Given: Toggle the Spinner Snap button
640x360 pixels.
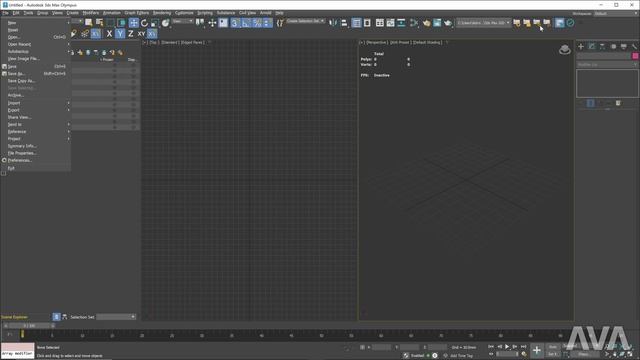Looking at the screenshot, I should (x=267, y=23).
